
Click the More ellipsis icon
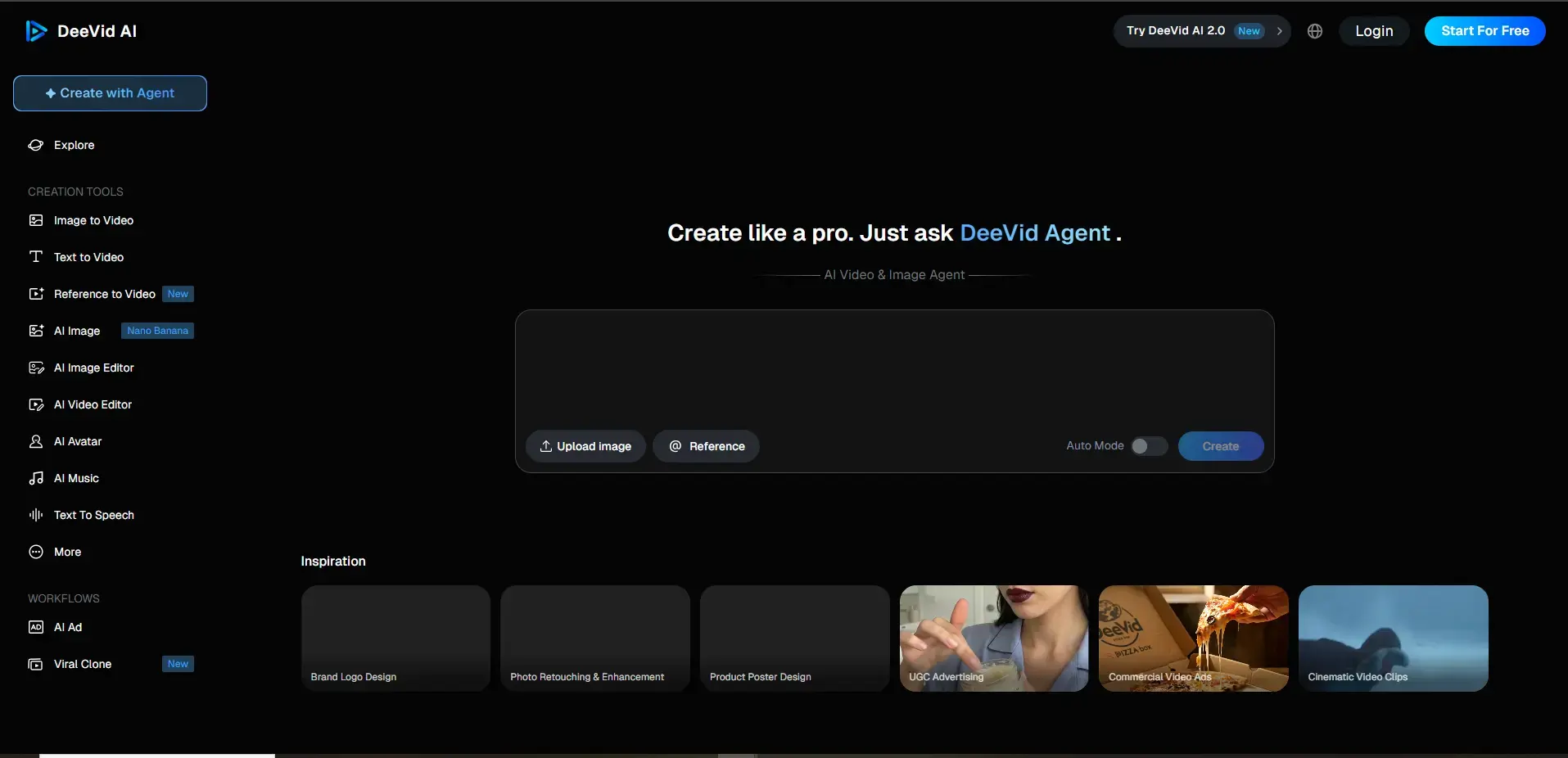click(36, 552)
